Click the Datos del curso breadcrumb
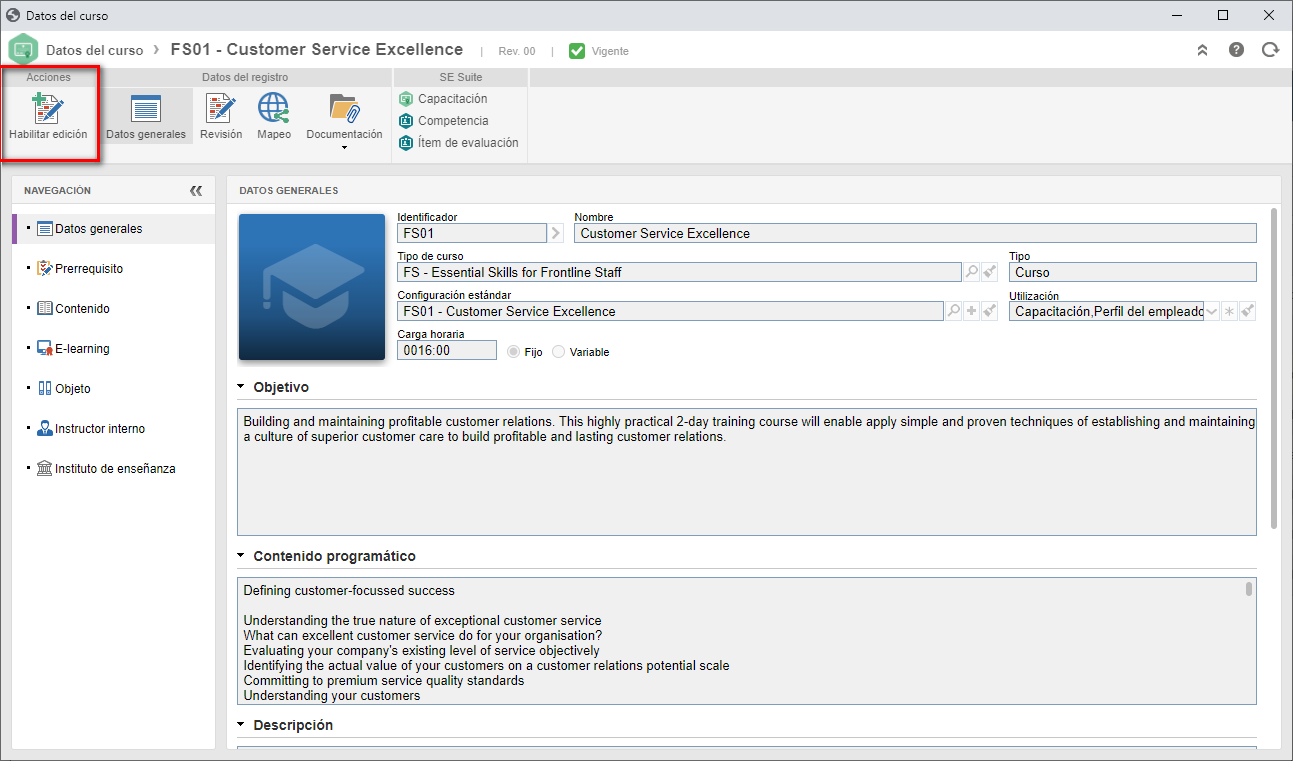The image size is (1293, 761). tap(95, 50)
